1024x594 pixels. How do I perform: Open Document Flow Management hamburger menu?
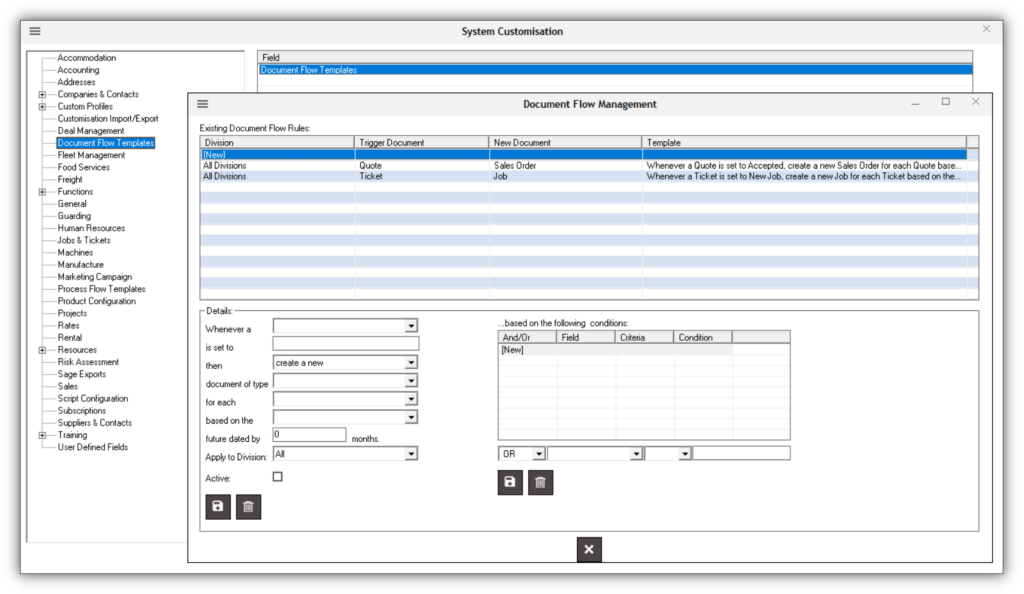(x=202, y=104)
